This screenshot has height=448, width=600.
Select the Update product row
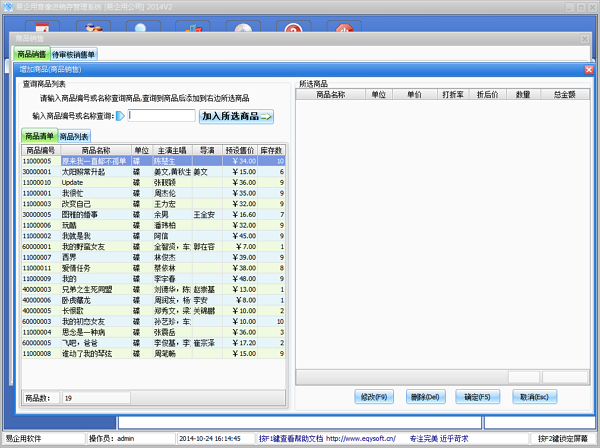[x=153, y=182]
